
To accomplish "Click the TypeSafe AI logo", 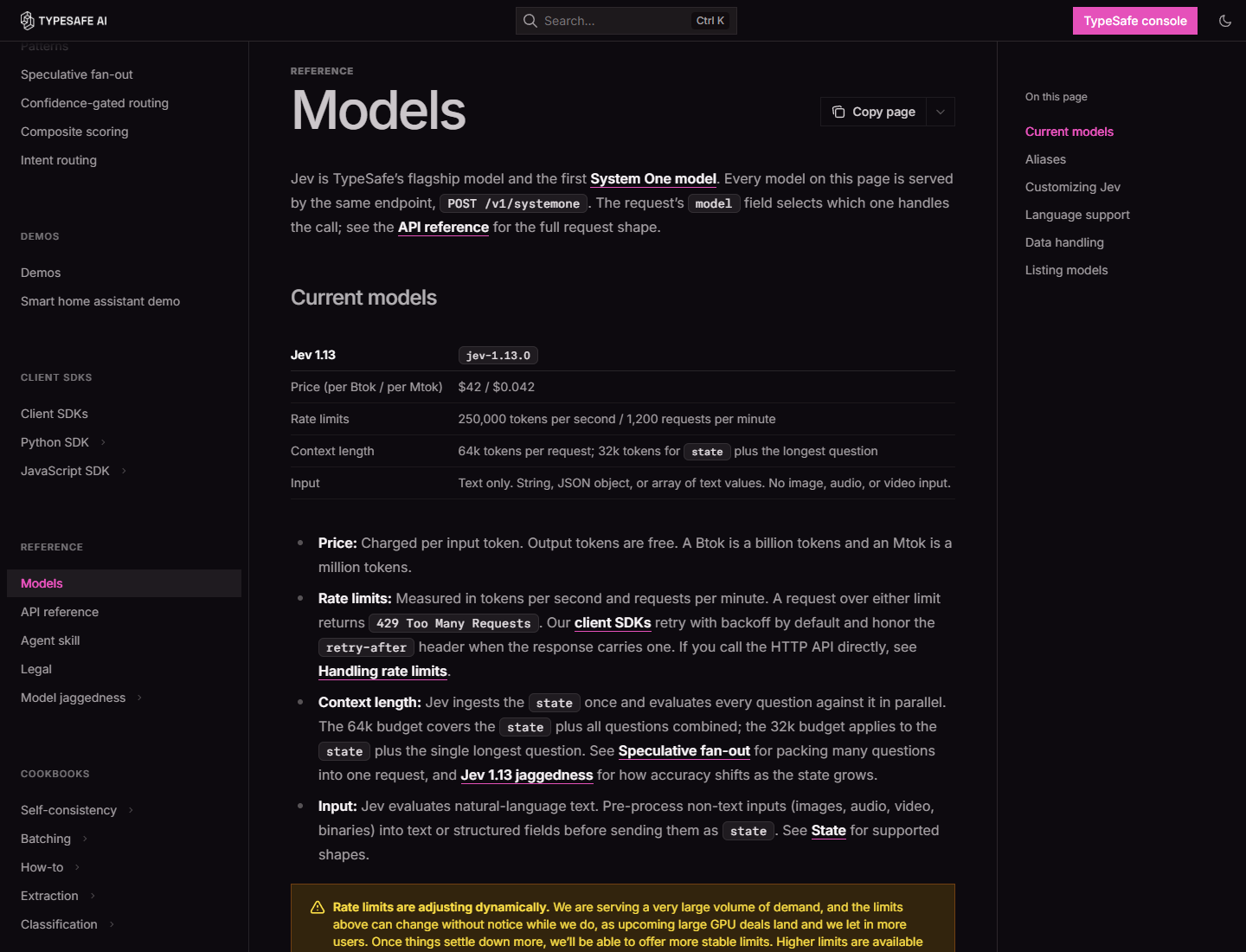I will pyautogui.click(x=64, y=21).
